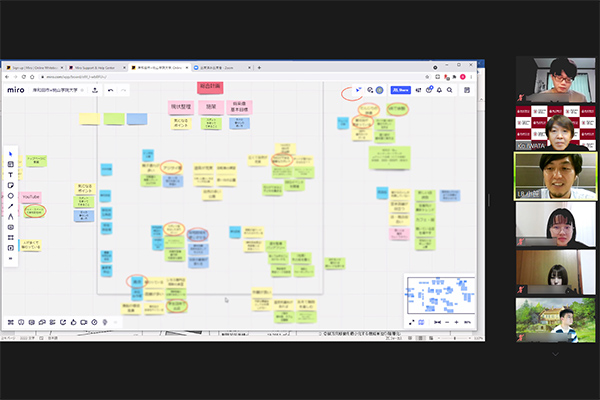The image size is (600, 400).
Task: Open Miro board search magnifier
Action: click(450, 90)
